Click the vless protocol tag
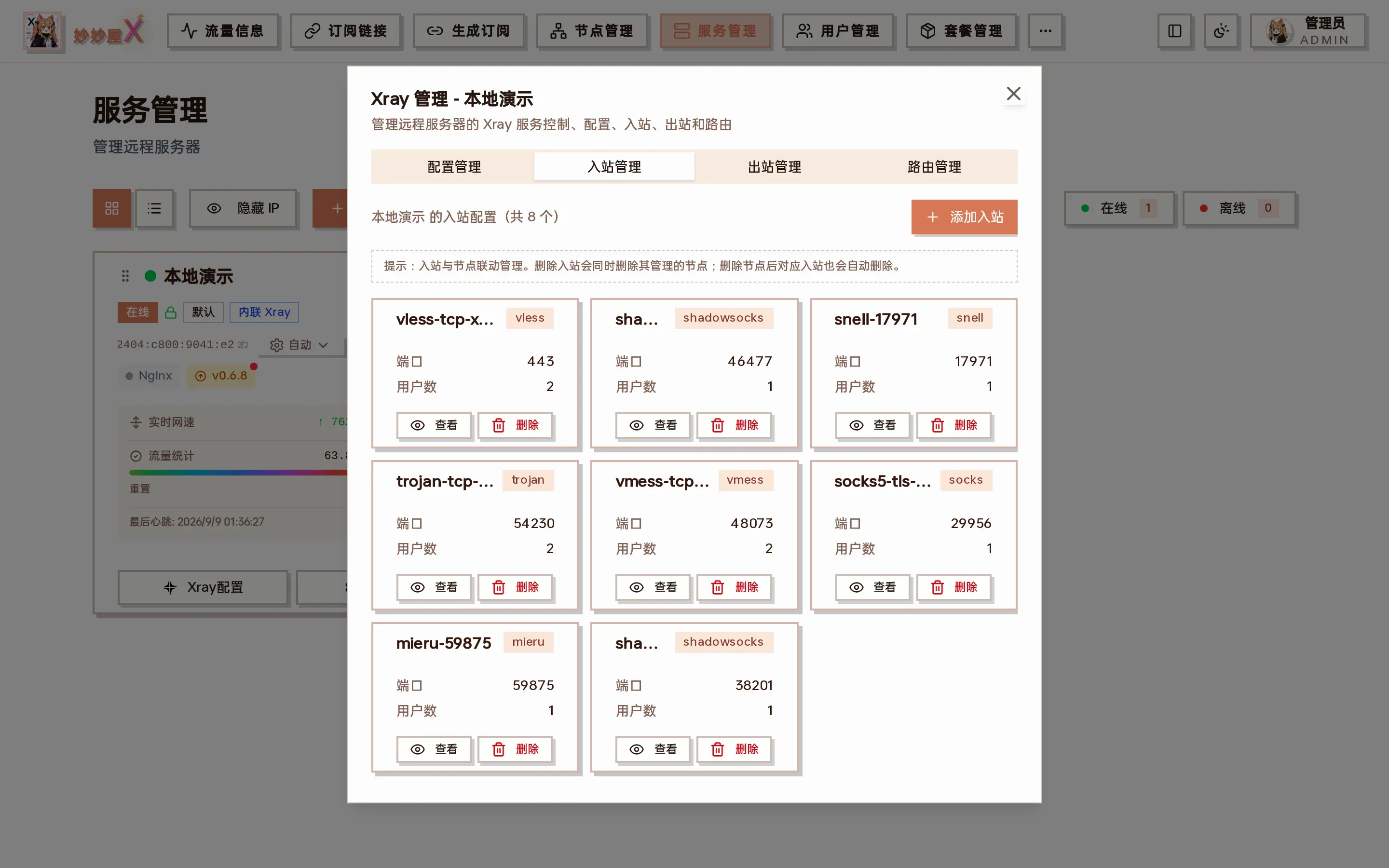 pyautogui.click(x=529, y=318)
